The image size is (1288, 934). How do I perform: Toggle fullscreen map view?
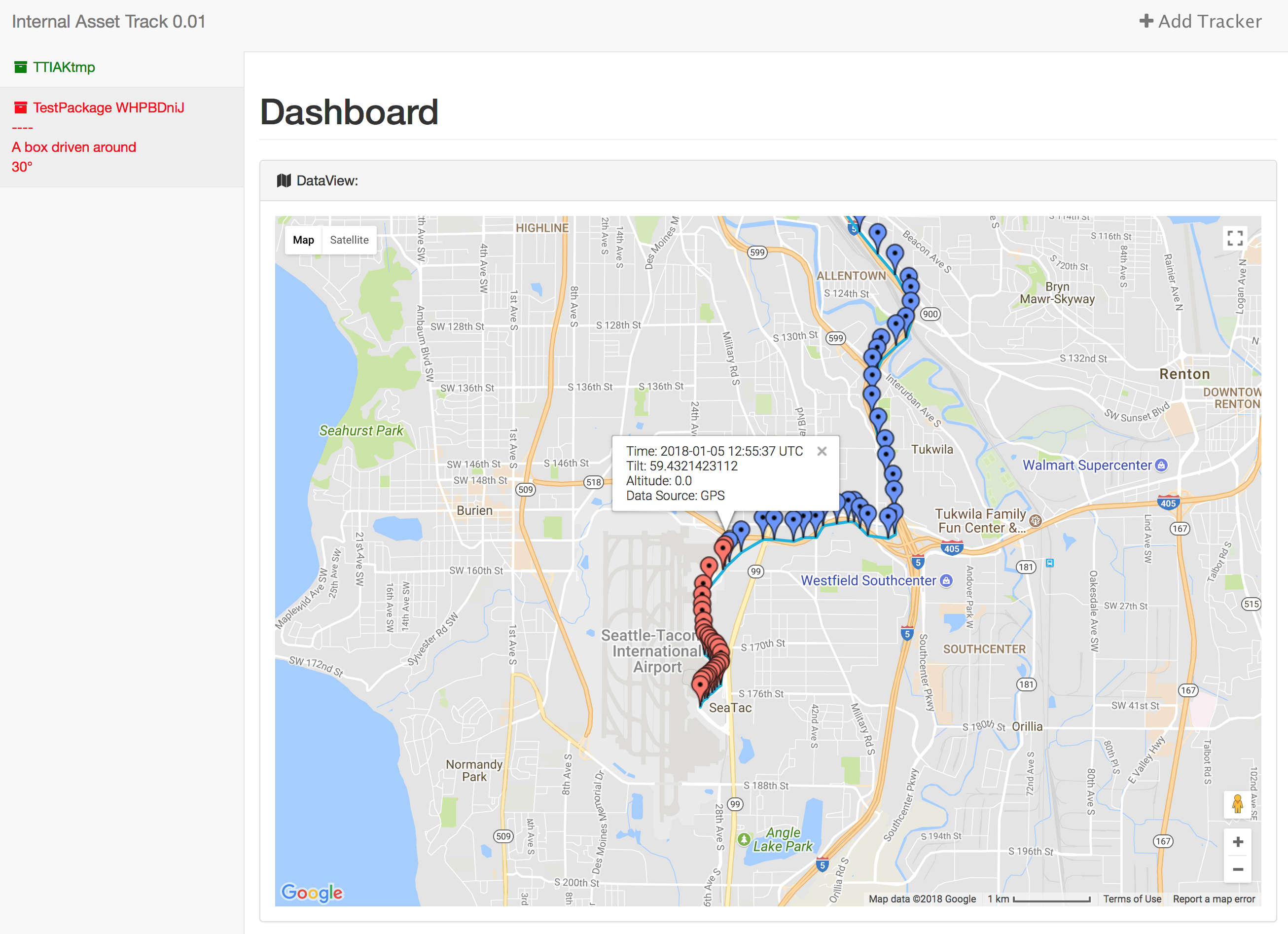coord(1235,238)
